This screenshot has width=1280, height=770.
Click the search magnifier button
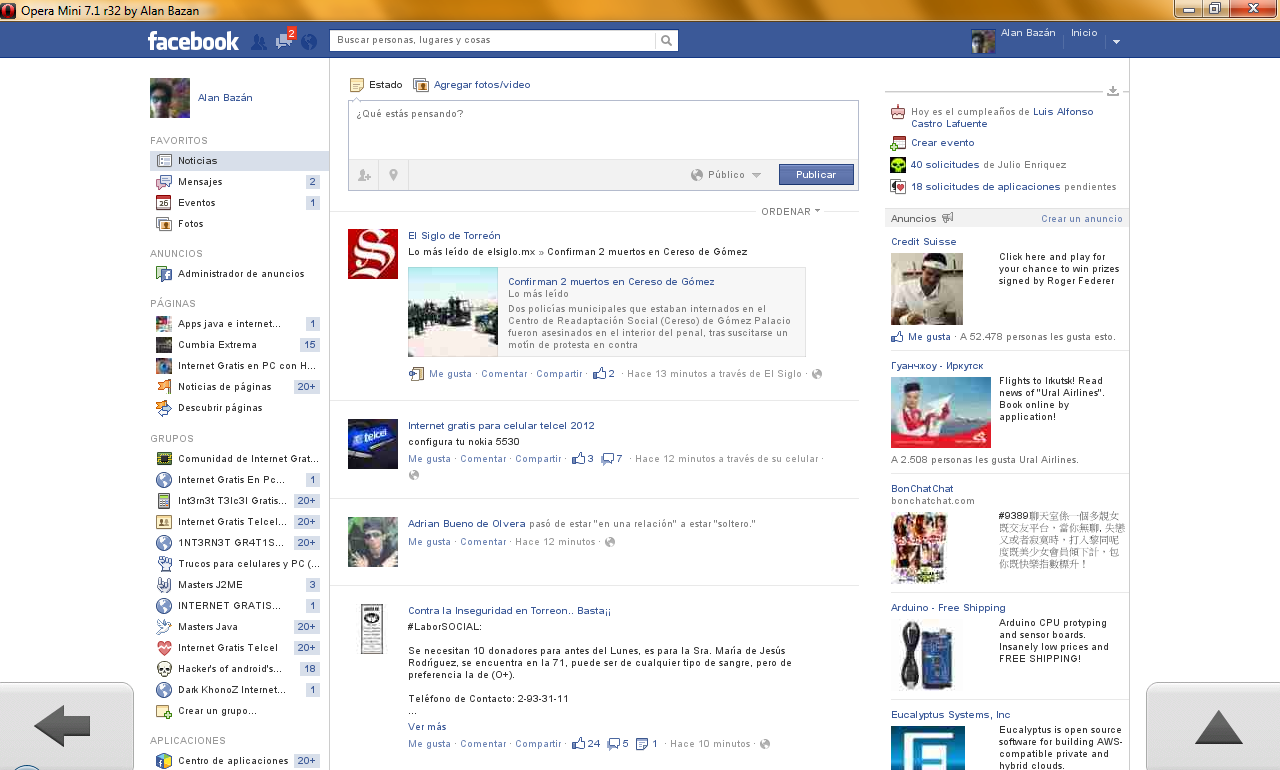click(667, 40)
